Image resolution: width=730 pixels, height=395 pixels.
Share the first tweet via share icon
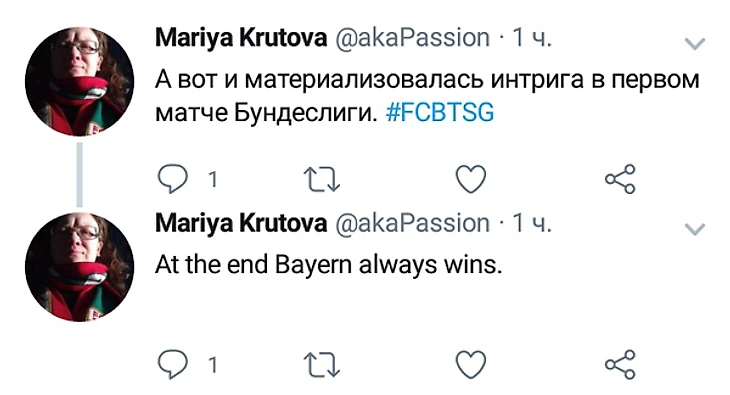tap(620, 179)
